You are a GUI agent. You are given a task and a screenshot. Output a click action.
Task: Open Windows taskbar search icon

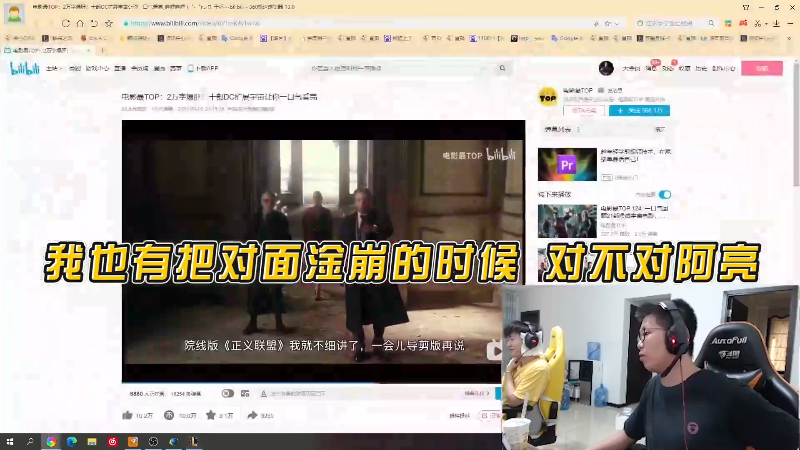tap(30, 442)
